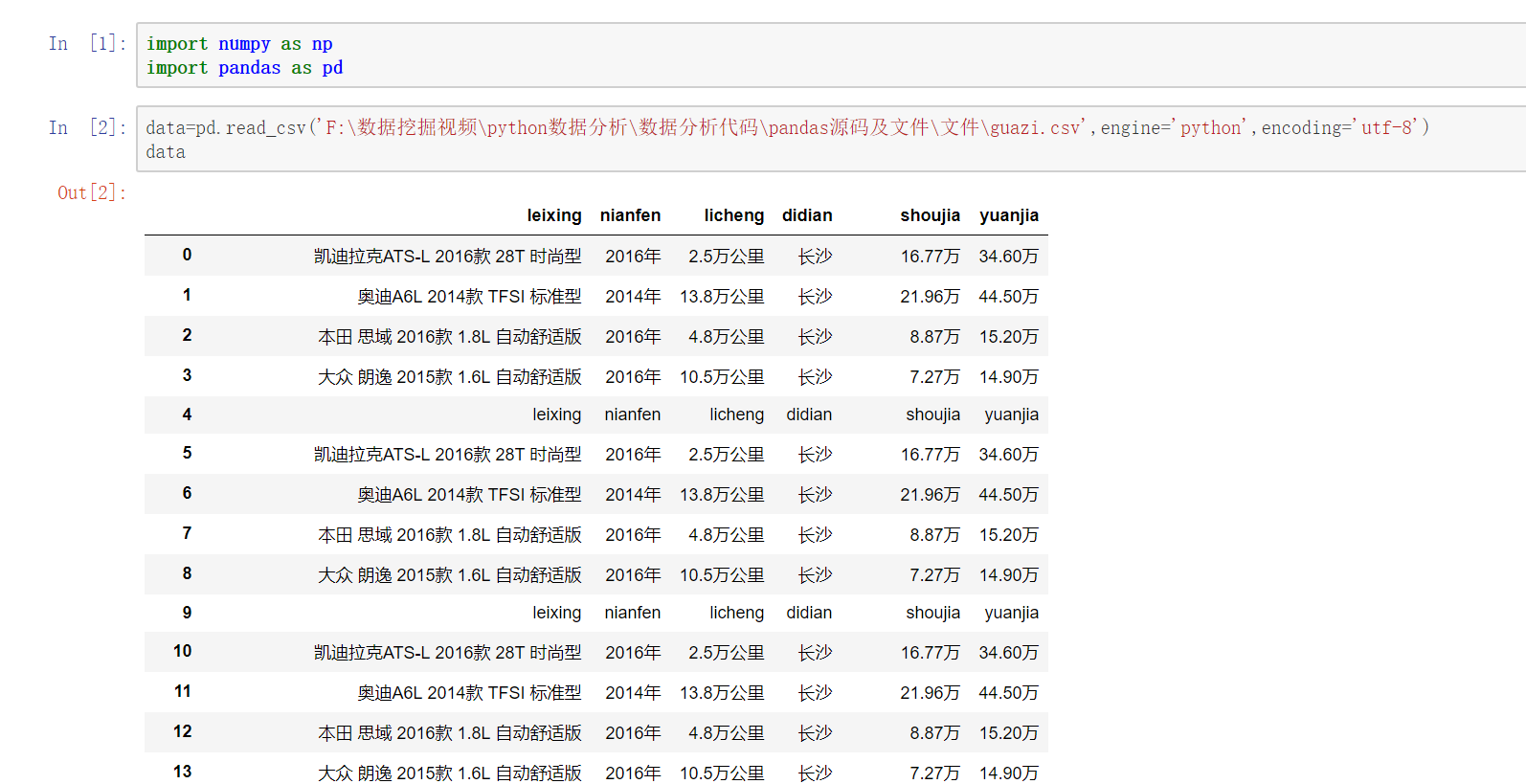
Task: Click the 奥迪A6L cell in row 11
Action: coord(469,693)
